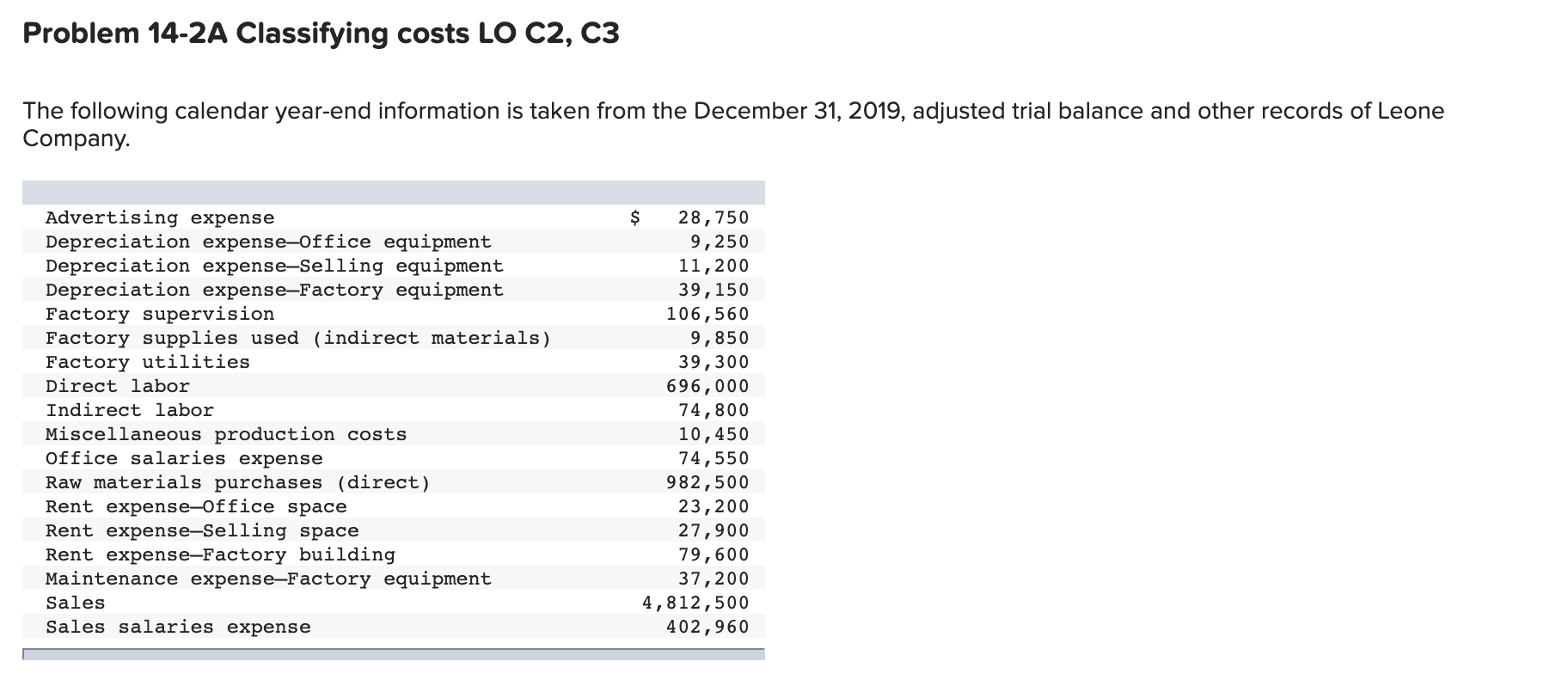Viewport: 1568px width, 686px height.
Task: Select "Factory supplies used (indirect materials)" label
Action: (x=298, y=339)
